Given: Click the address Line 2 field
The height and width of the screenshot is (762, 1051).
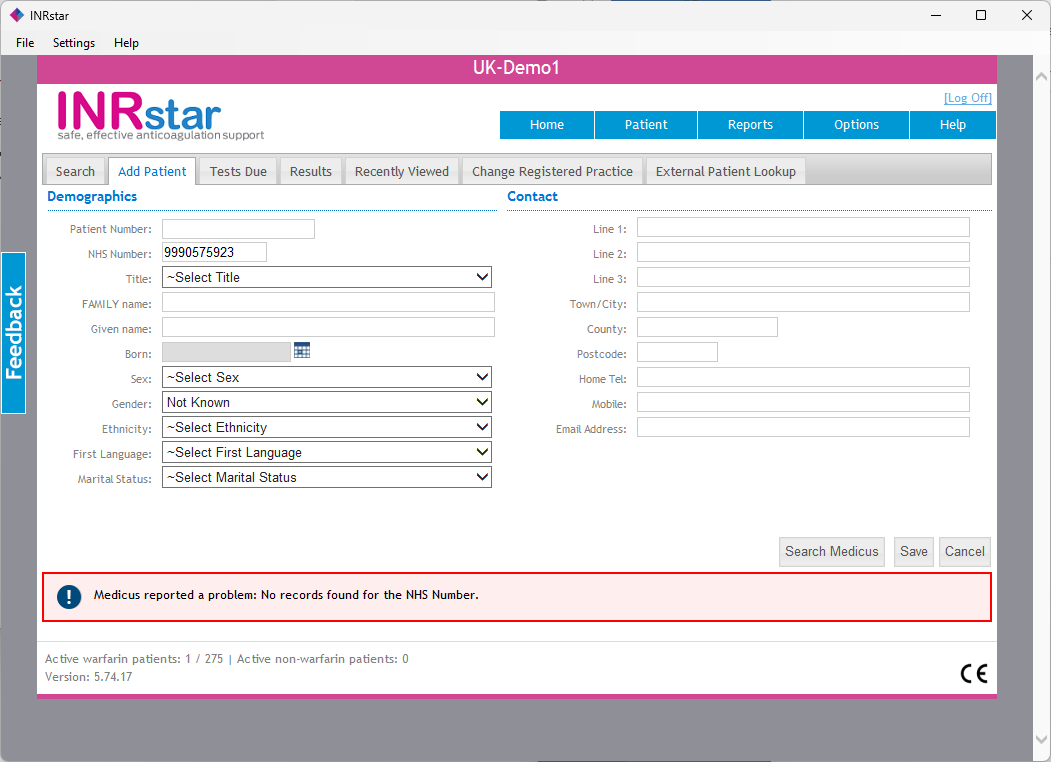Looking at the screenshot, I should click(x=803, y=252).
